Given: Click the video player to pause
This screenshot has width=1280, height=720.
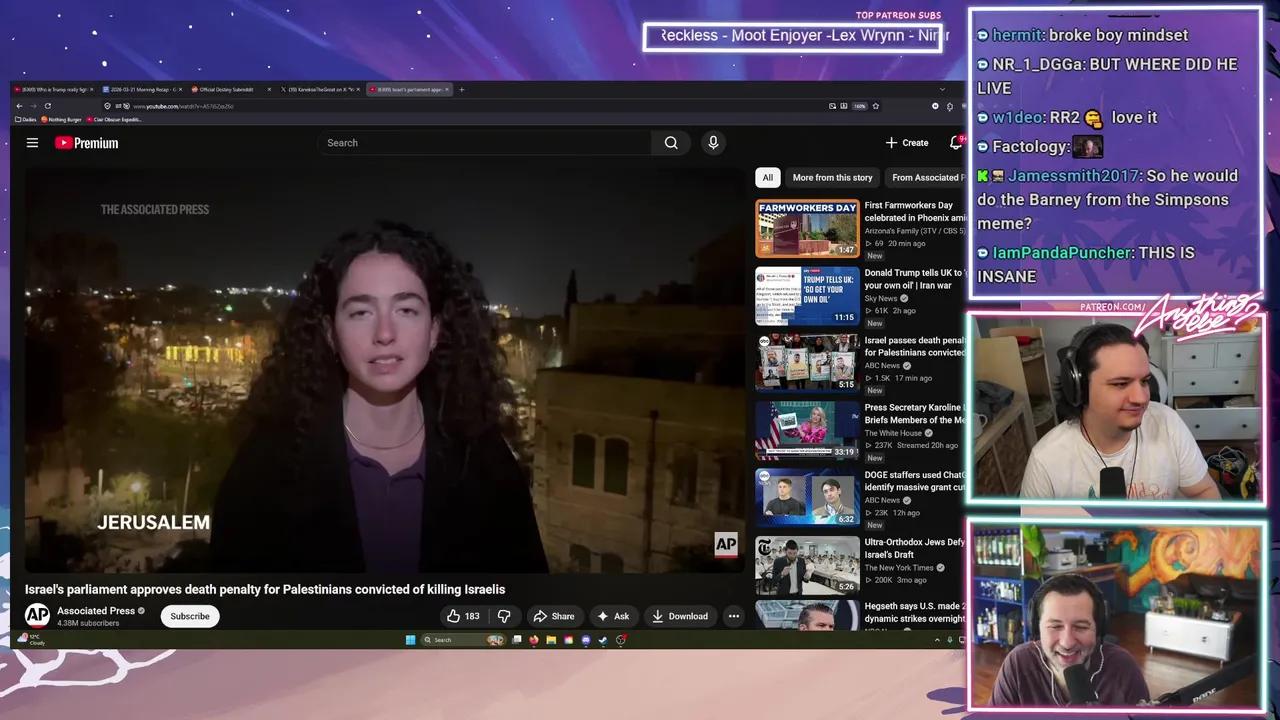Looking at the screenshot, I should pos(385,370).
